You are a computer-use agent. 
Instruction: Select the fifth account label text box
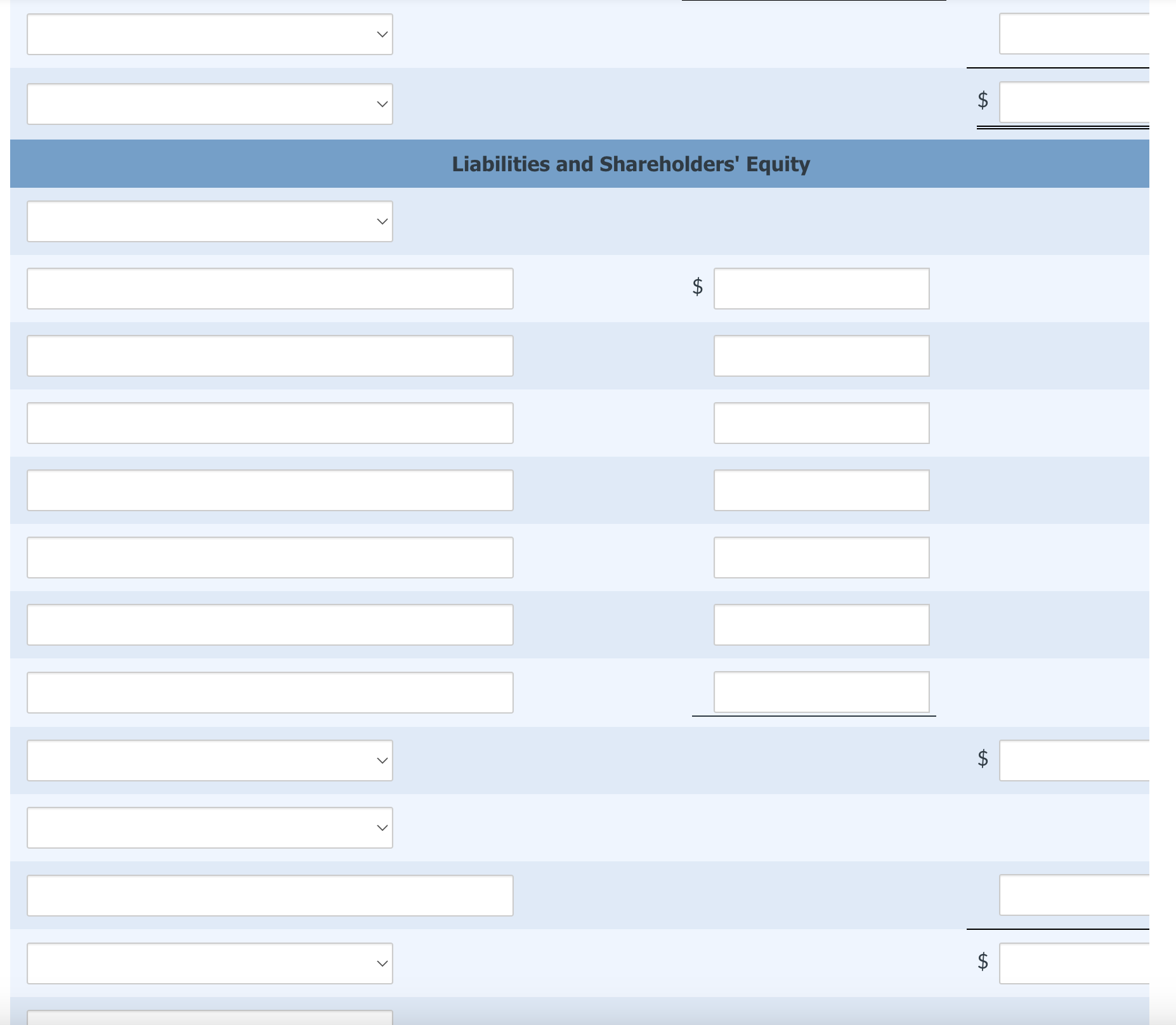click(270, 557)
